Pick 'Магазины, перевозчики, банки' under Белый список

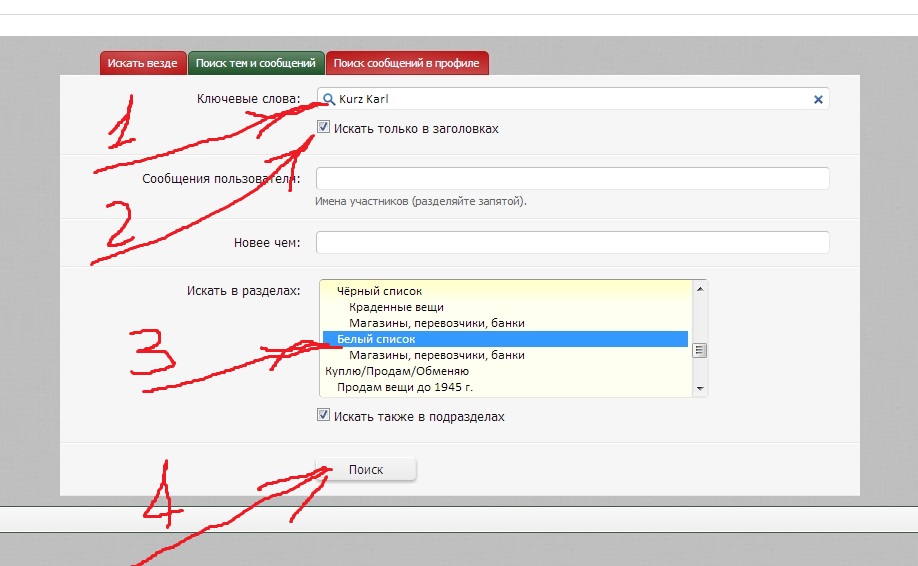[437, 355]
